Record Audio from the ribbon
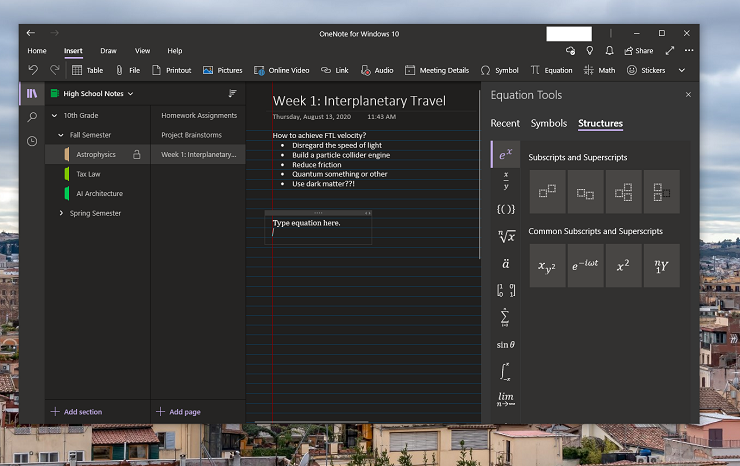 click(377, 70)
